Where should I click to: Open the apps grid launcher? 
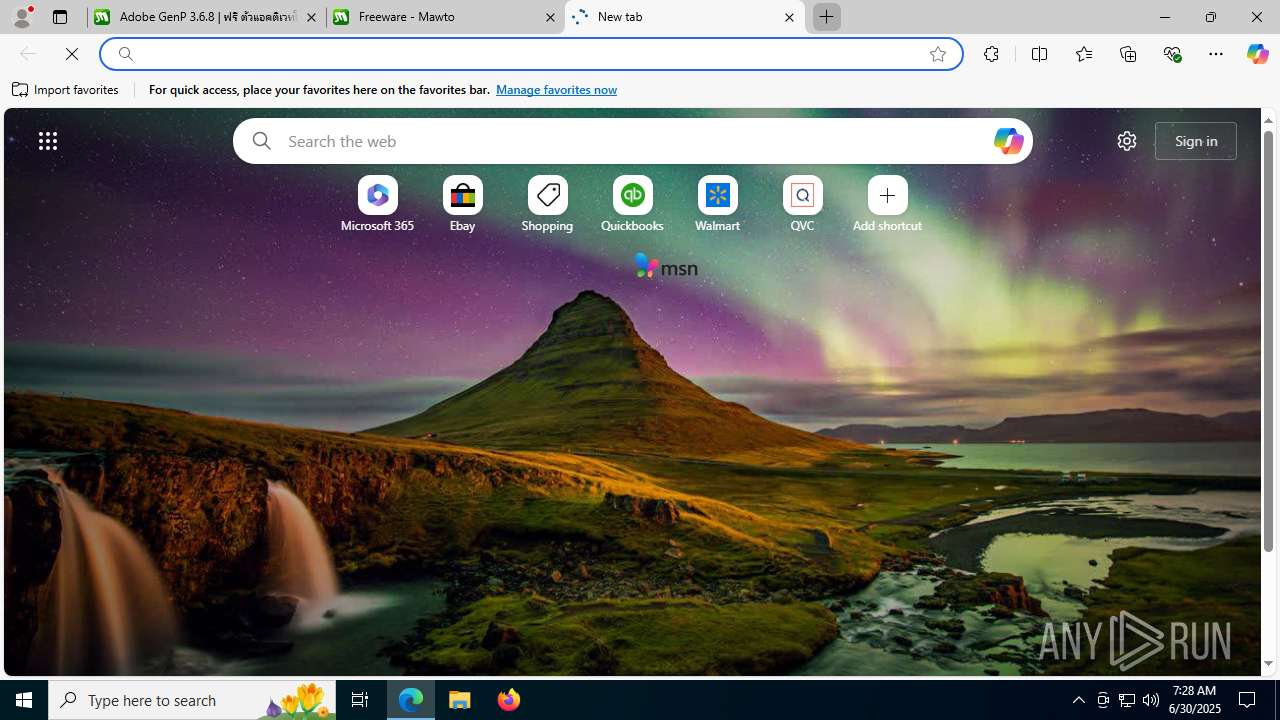pyautogui.click(x=48, y=141)
